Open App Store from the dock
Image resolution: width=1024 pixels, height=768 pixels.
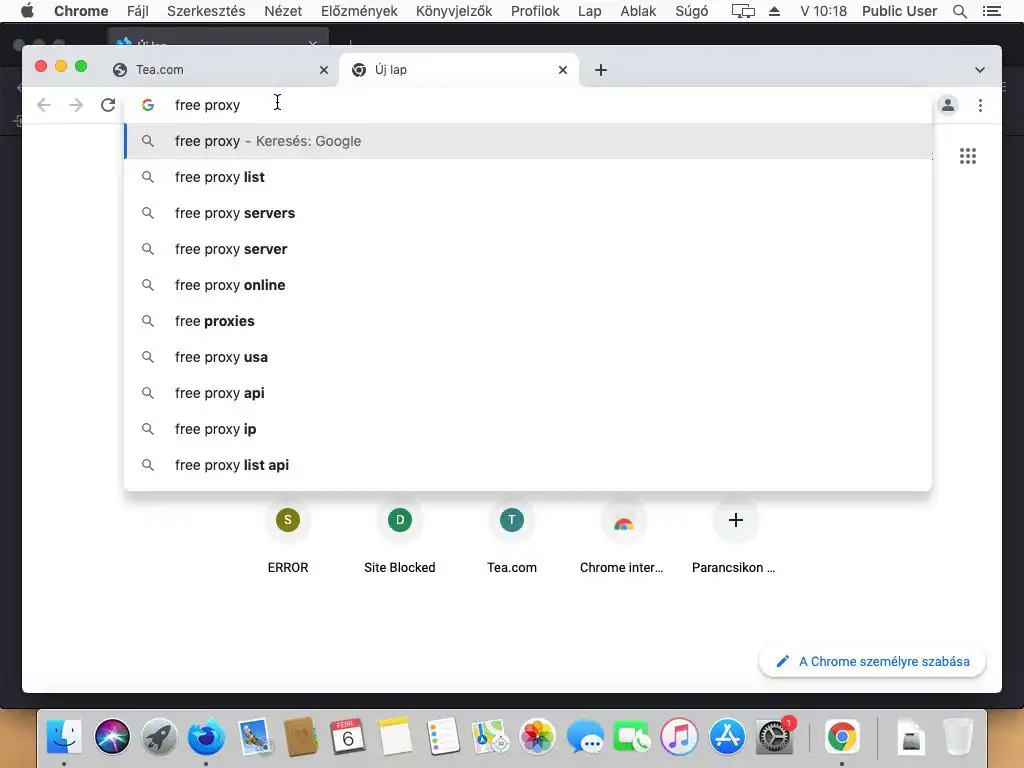727,737
